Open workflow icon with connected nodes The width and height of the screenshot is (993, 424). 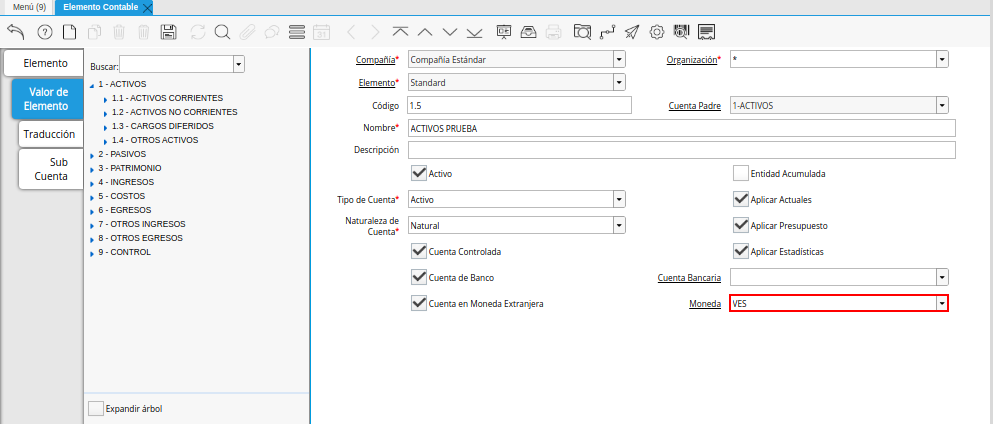click(x=607, y=32)
